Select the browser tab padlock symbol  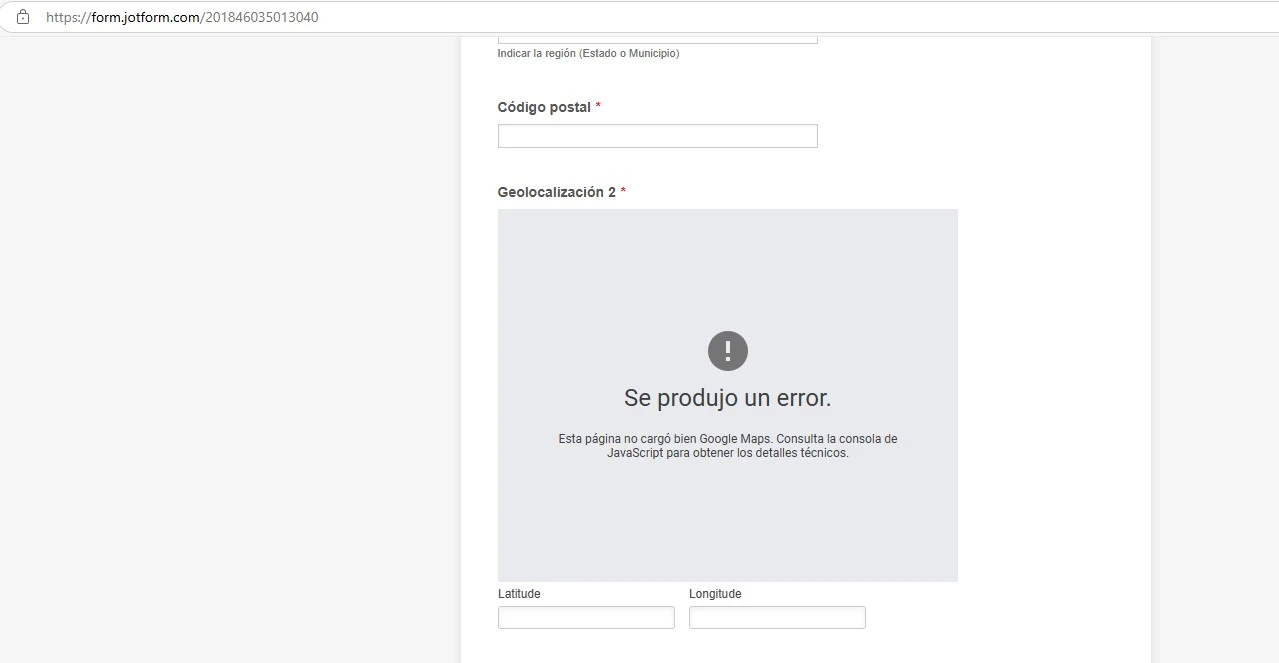(22, 16)
